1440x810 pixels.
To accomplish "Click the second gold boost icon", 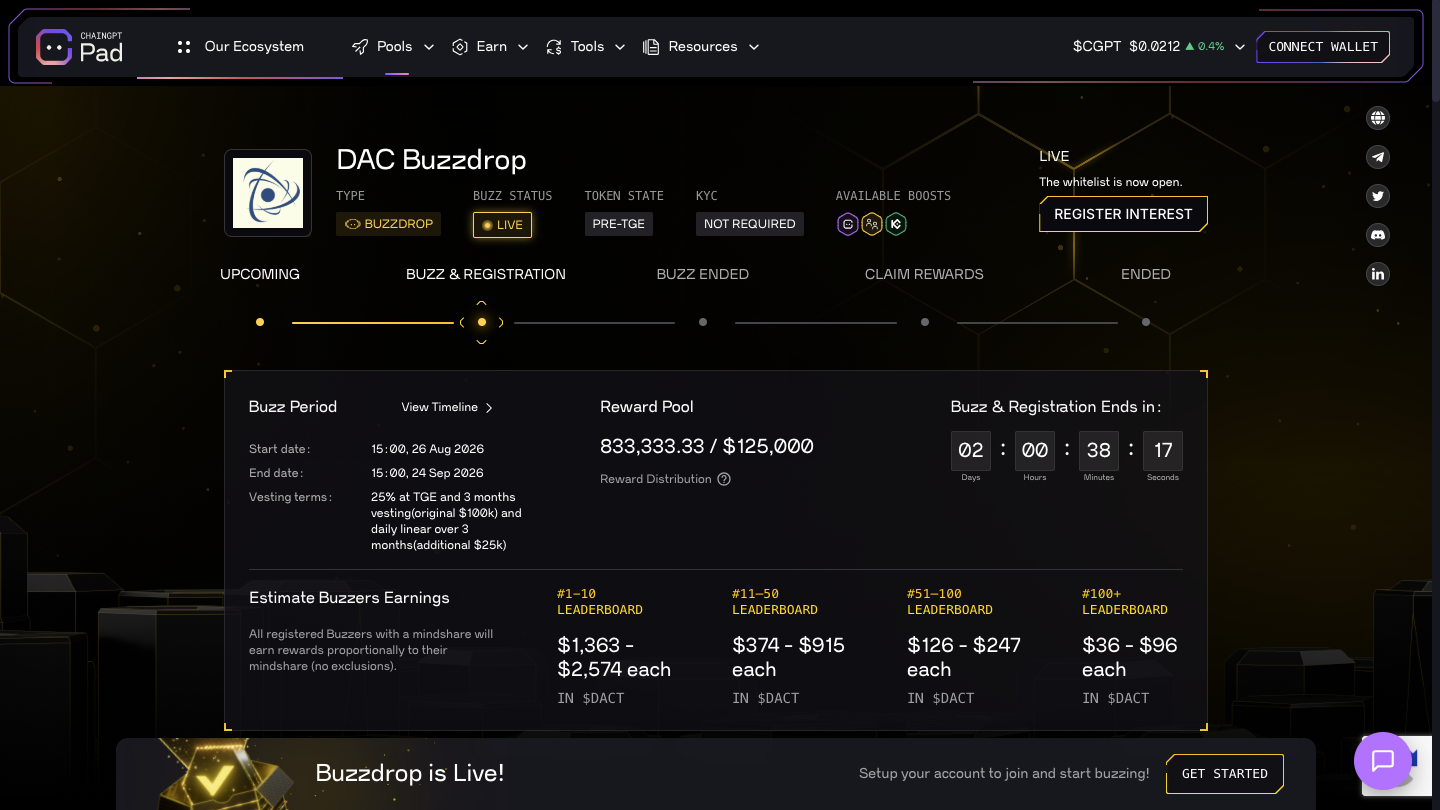I will [x=872, y=224].
